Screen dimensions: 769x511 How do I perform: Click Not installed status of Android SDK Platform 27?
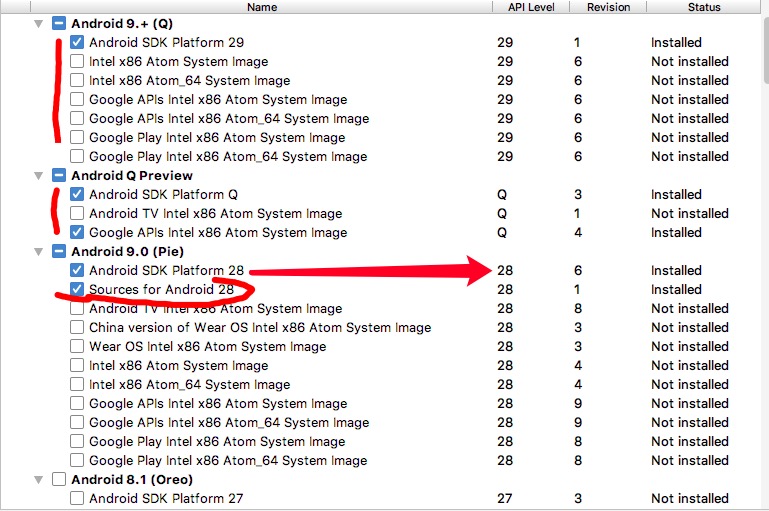[690, 498]
